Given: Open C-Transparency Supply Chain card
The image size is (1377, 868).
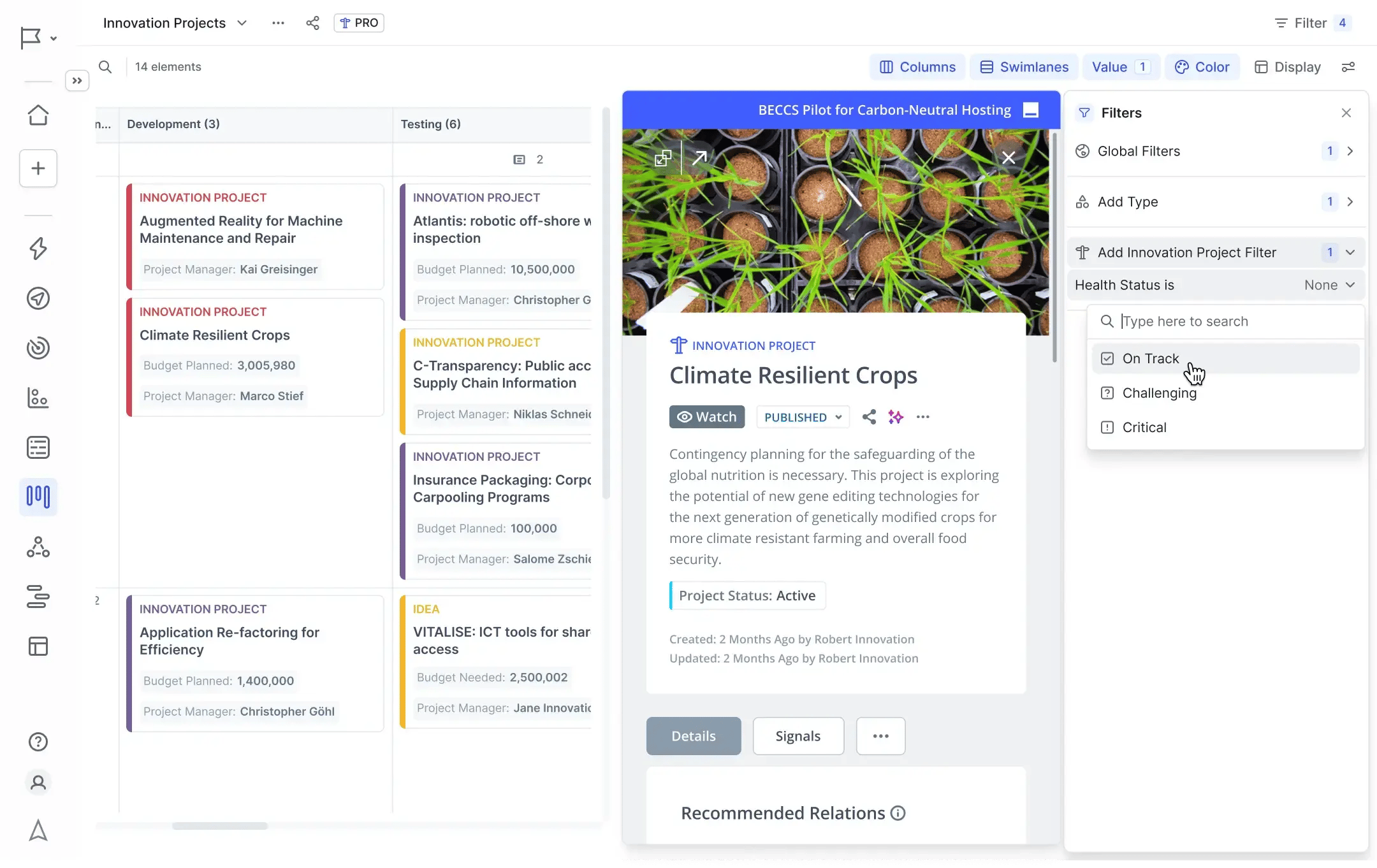Looking at the screenshot, I should point(495,382).
